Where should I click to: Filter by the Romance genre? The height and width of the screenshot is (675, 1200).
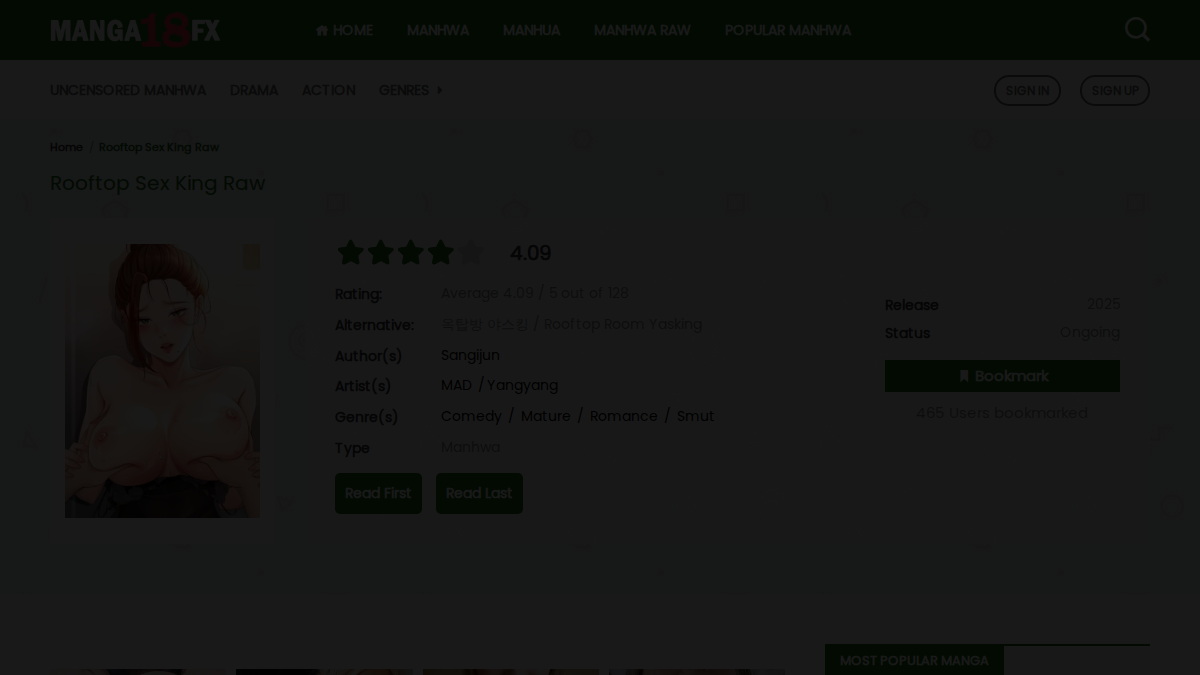pos(624,416)
